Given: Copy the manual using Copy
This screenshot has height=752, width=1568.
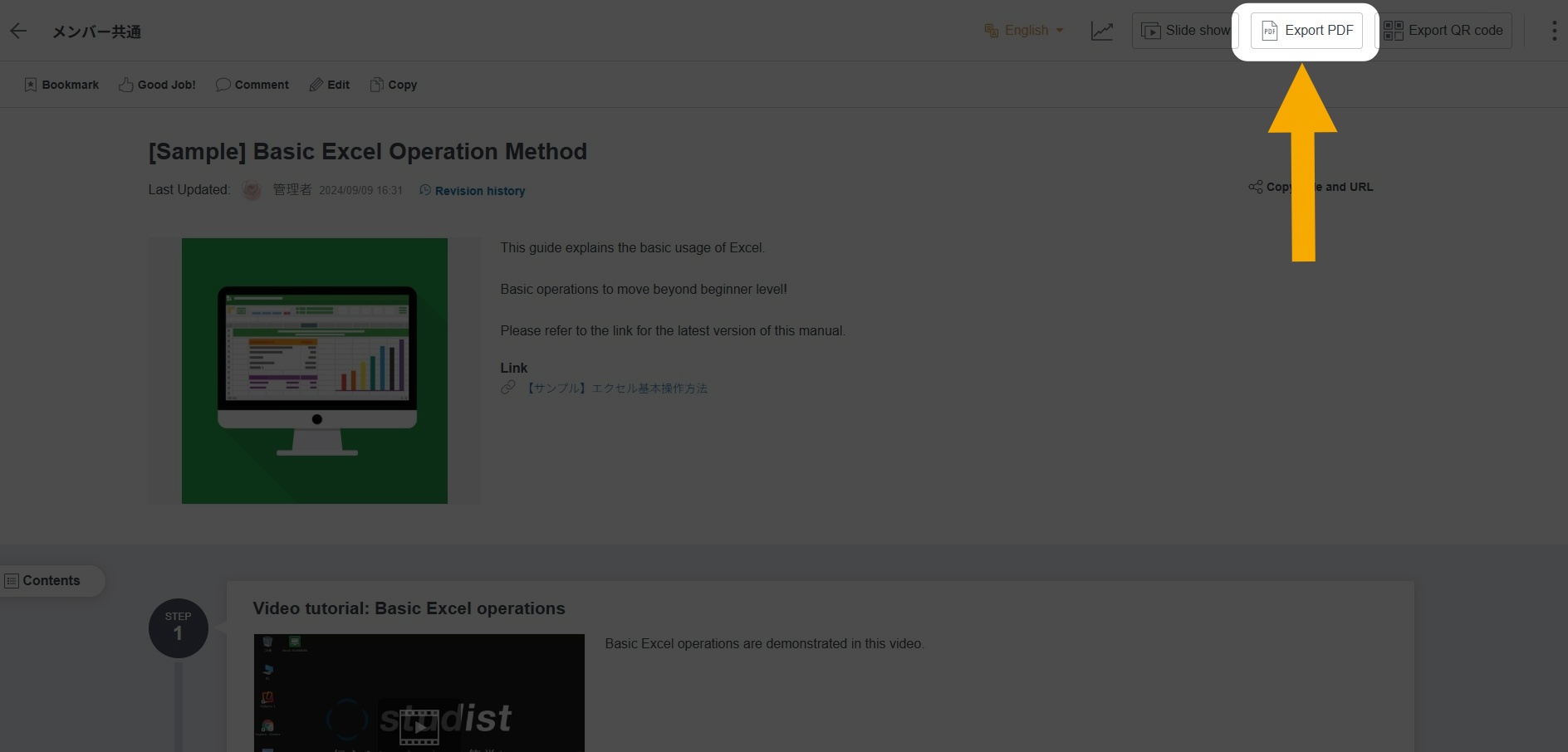Looking at the screenshot, I should 394,85.
